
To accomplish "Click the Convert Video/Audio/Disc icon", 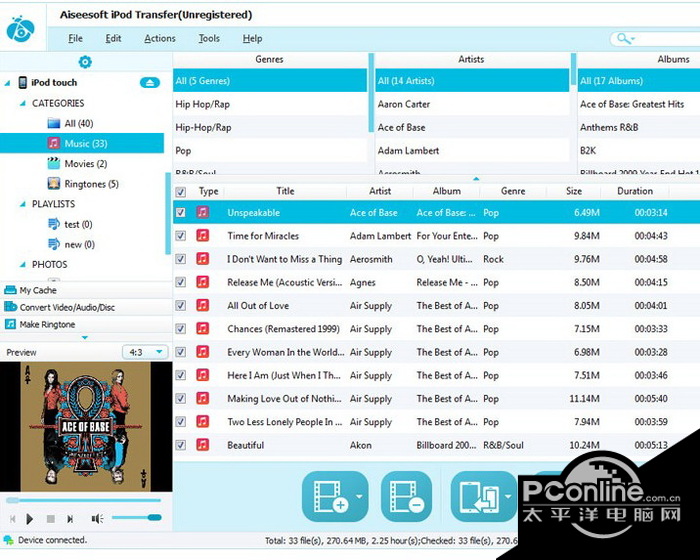I will (10, 307).
